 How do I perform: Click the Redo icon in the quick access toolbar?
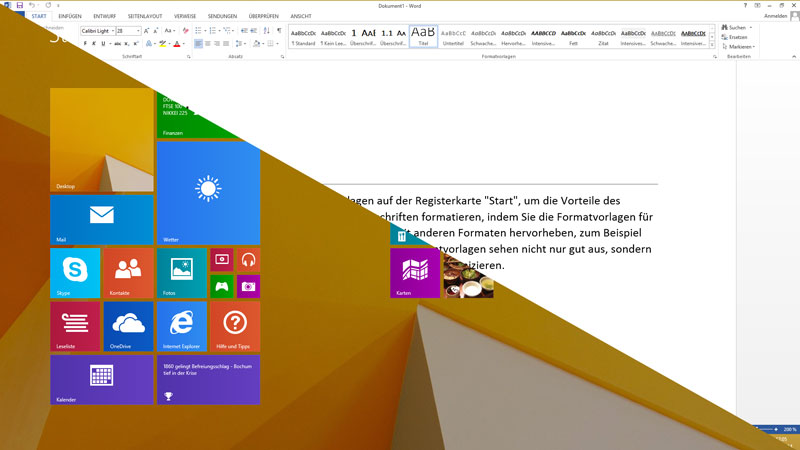click(x=48, y=6)
